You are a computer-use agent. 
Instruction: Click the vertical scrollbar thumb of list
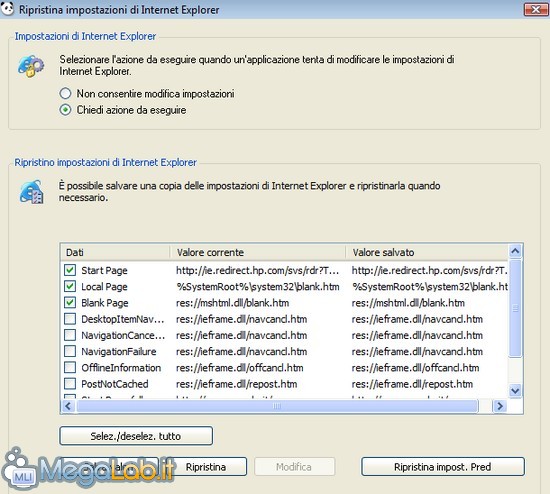click(x=515, y=308)
